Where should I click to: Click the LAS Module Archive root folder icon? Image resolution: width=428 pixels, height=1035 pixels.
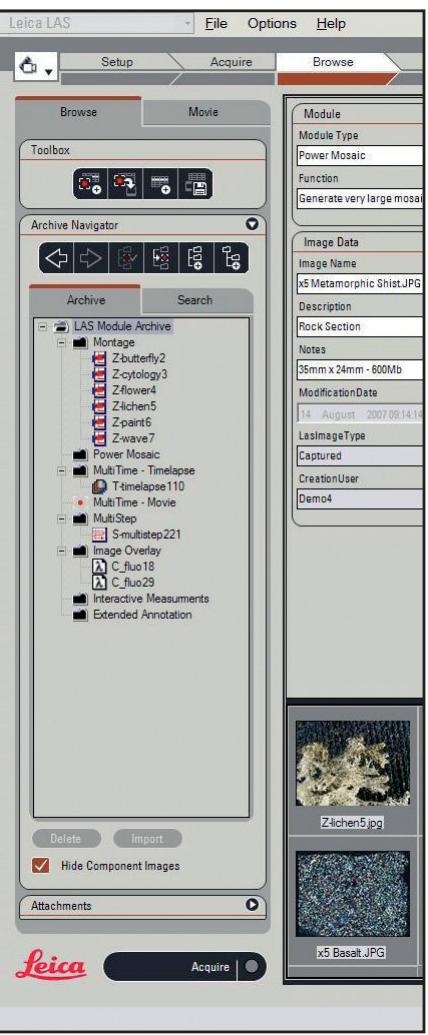[61, 326]
